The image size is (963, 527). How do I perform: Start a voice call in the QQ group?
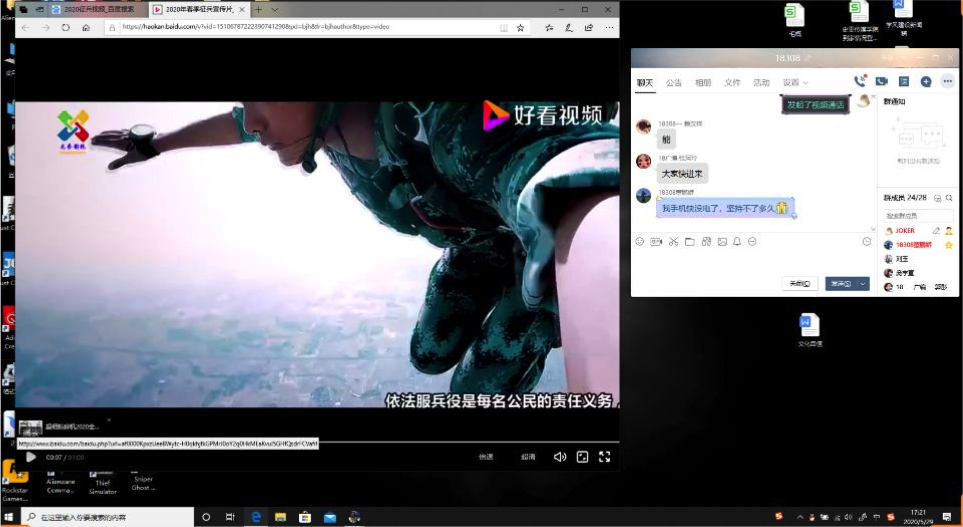click(x=860, y=81)
